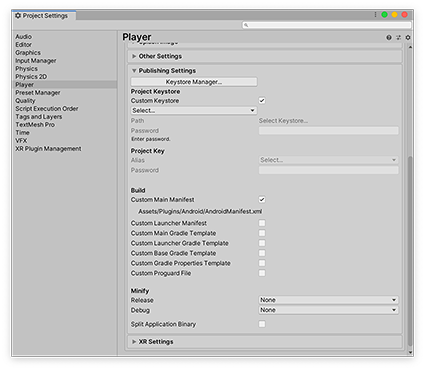Image resolution: width=425 pixels, height=370 pixels.
Task: Open the gear settings icon in Player header
Action: pos(408,38)
